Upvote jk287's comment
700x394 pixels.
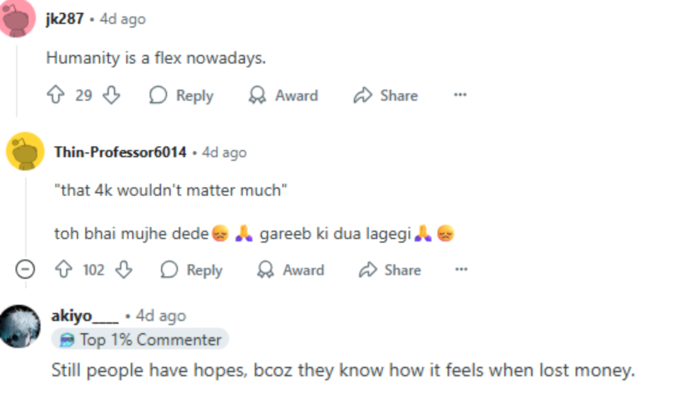[x=56, y=95]
